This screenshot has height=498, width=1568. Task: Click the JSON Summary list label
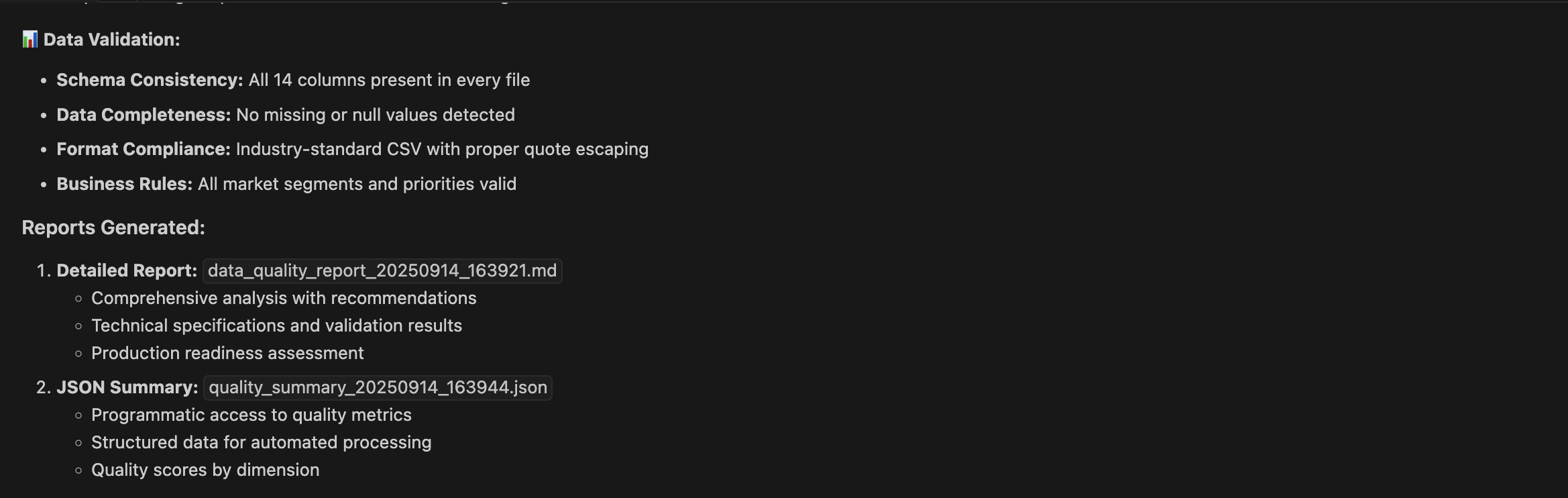[x=127, y=387]
